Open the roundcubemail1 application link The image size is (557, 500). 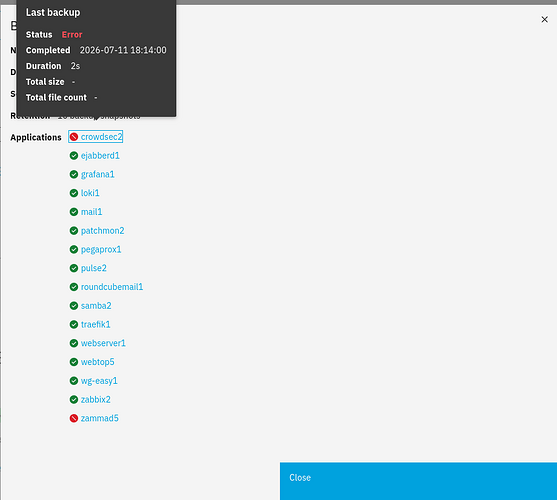coord(112,287)
